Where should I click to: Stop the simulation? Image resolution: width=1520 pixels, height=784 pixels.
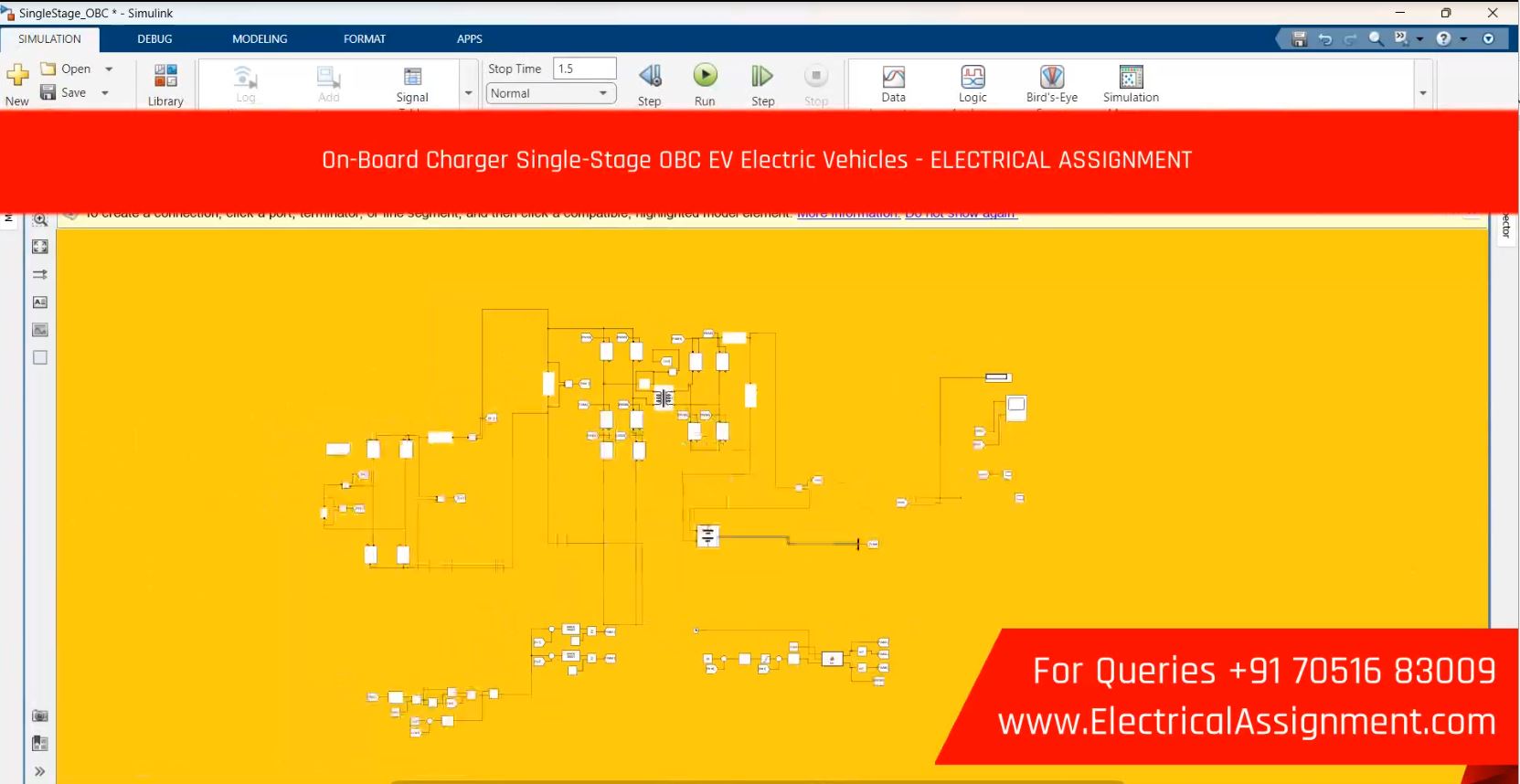tap(816, 85)
